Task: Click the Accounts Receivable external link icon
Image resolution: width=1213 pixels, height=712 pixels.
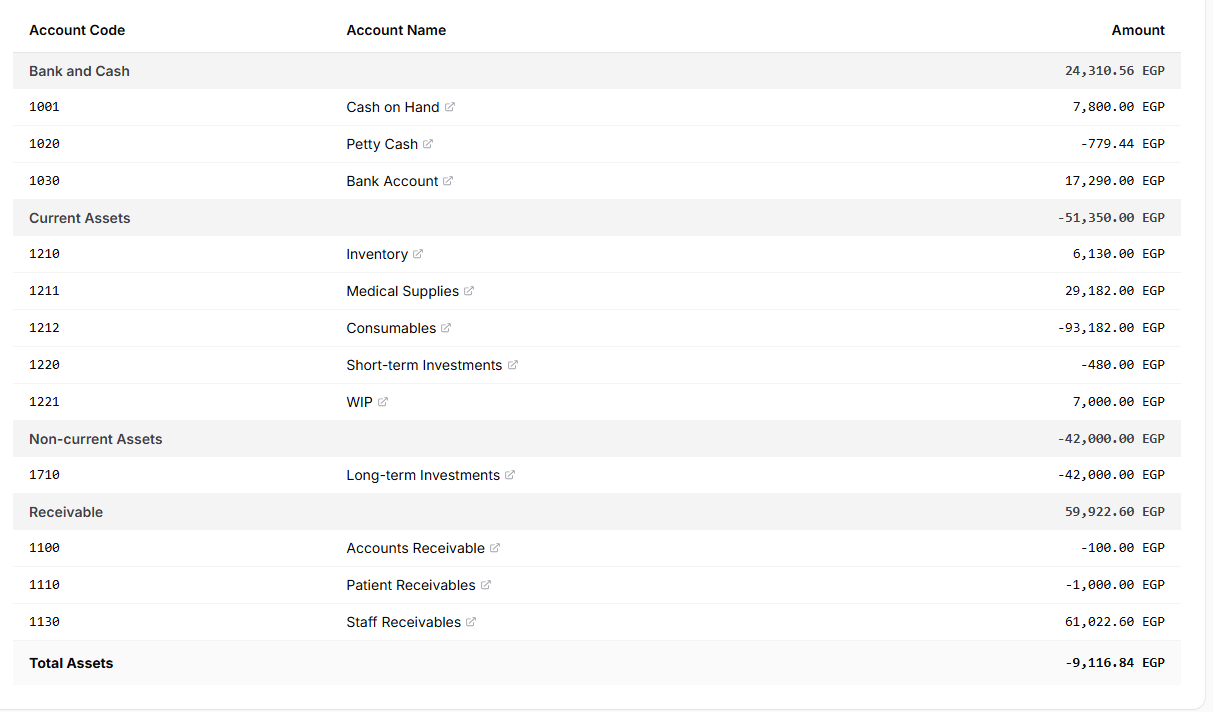Action: [495, 548]
